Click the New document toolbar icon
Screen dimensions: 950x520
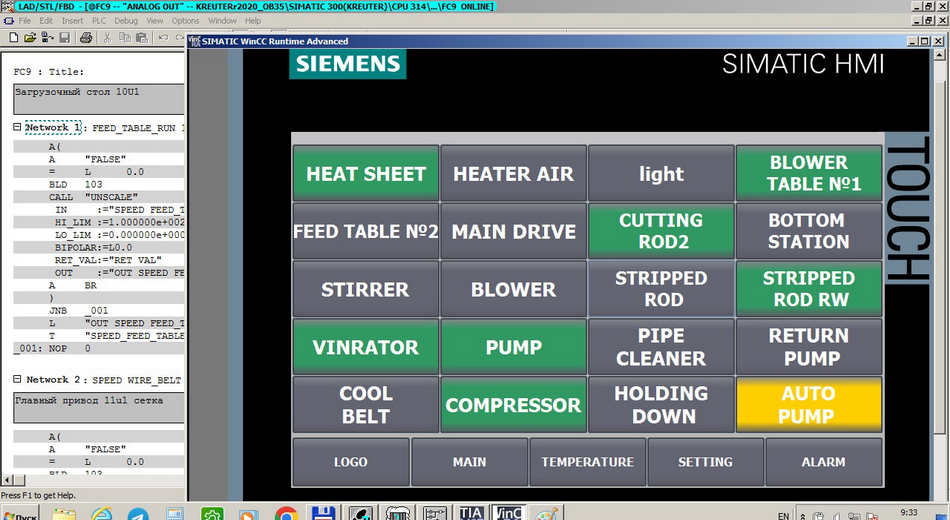(14, 38)
